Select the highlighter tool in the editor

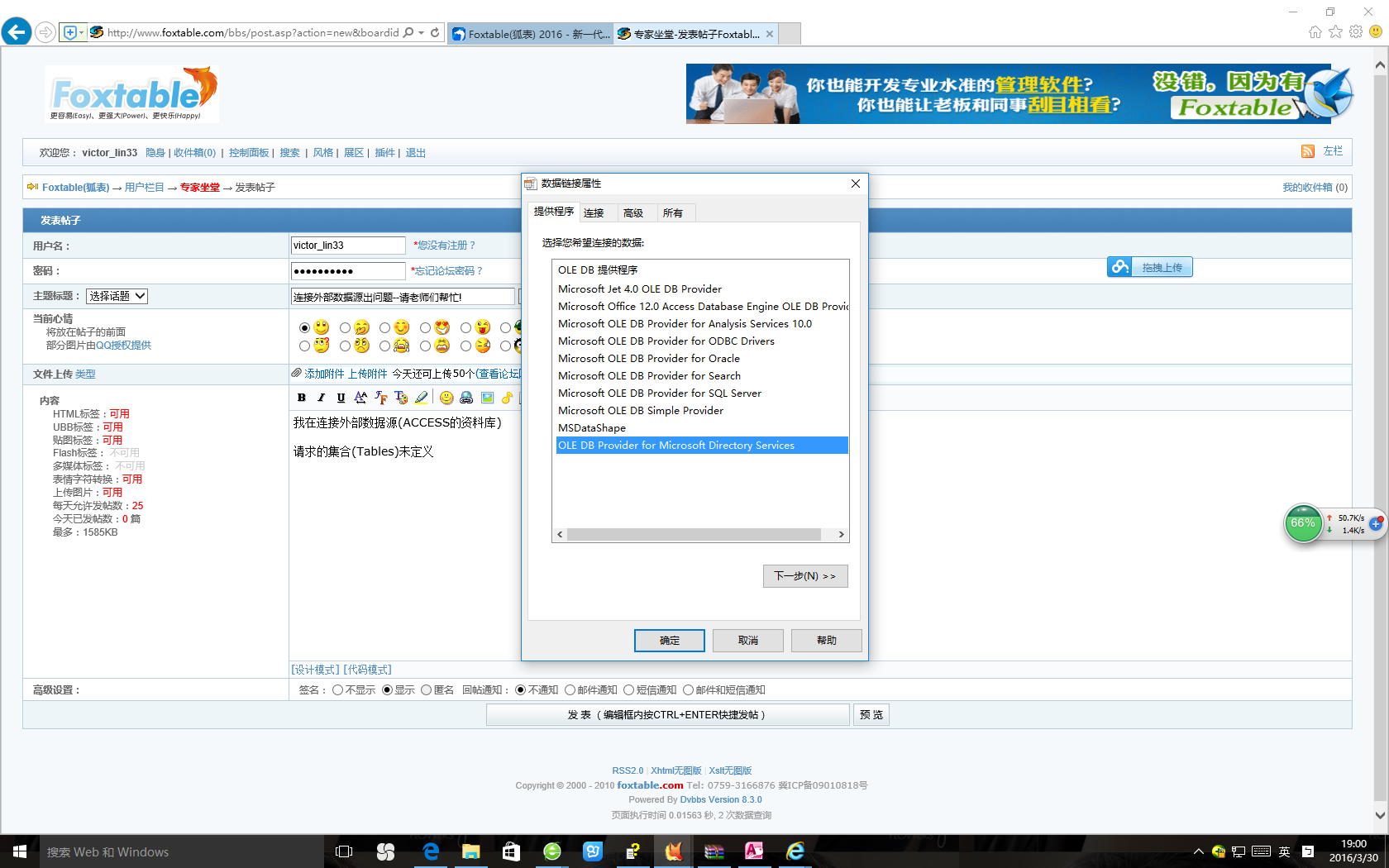[x=422, y=398]
